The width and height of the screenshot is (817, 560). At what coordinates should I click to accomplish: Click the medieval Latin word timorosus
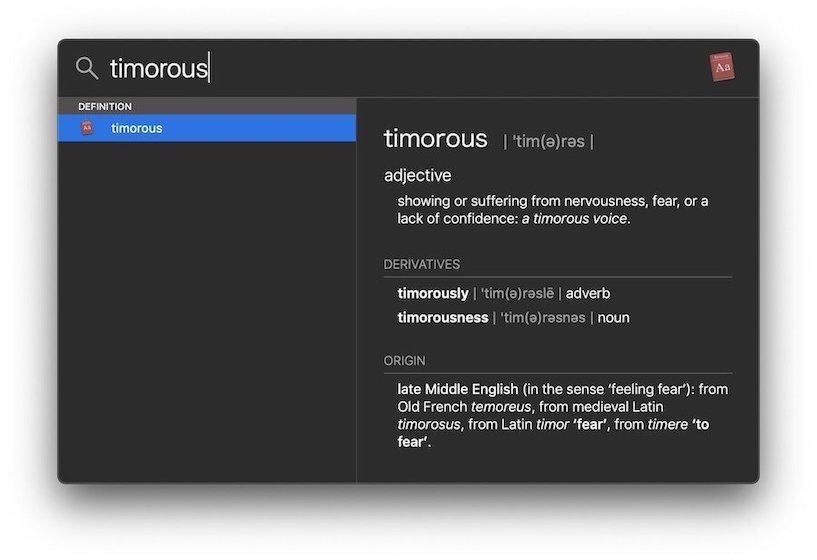tap(429, 424)
